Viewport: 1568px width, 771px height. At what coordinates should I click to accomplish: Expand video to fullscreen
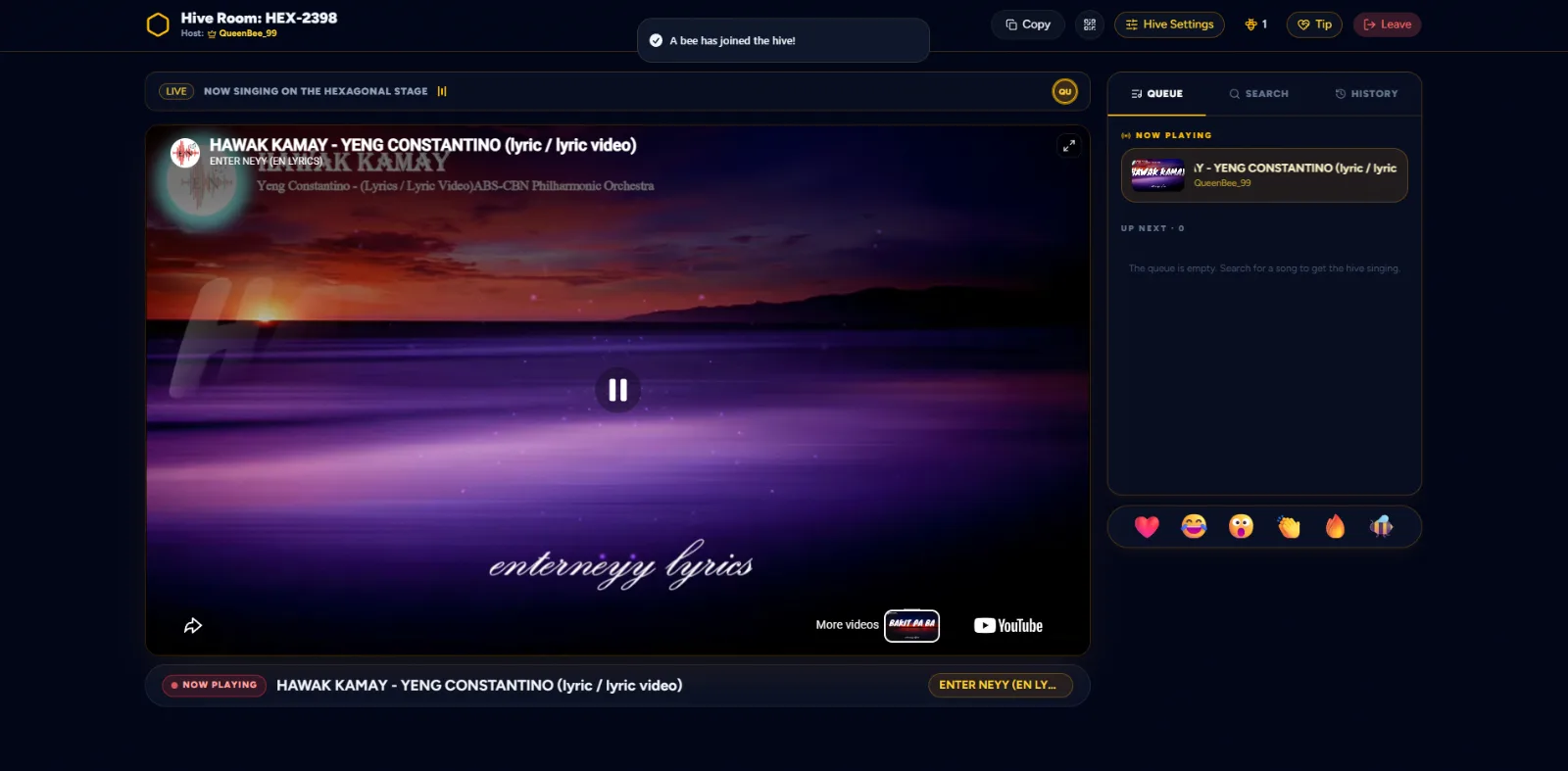tap(1068, 145)
